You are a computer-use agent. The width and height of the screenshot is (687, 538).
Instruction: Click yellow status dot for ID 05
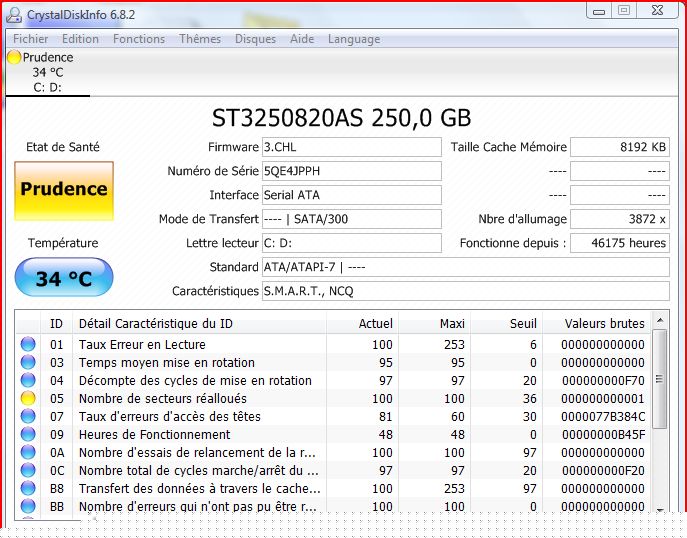click(28, 398)
